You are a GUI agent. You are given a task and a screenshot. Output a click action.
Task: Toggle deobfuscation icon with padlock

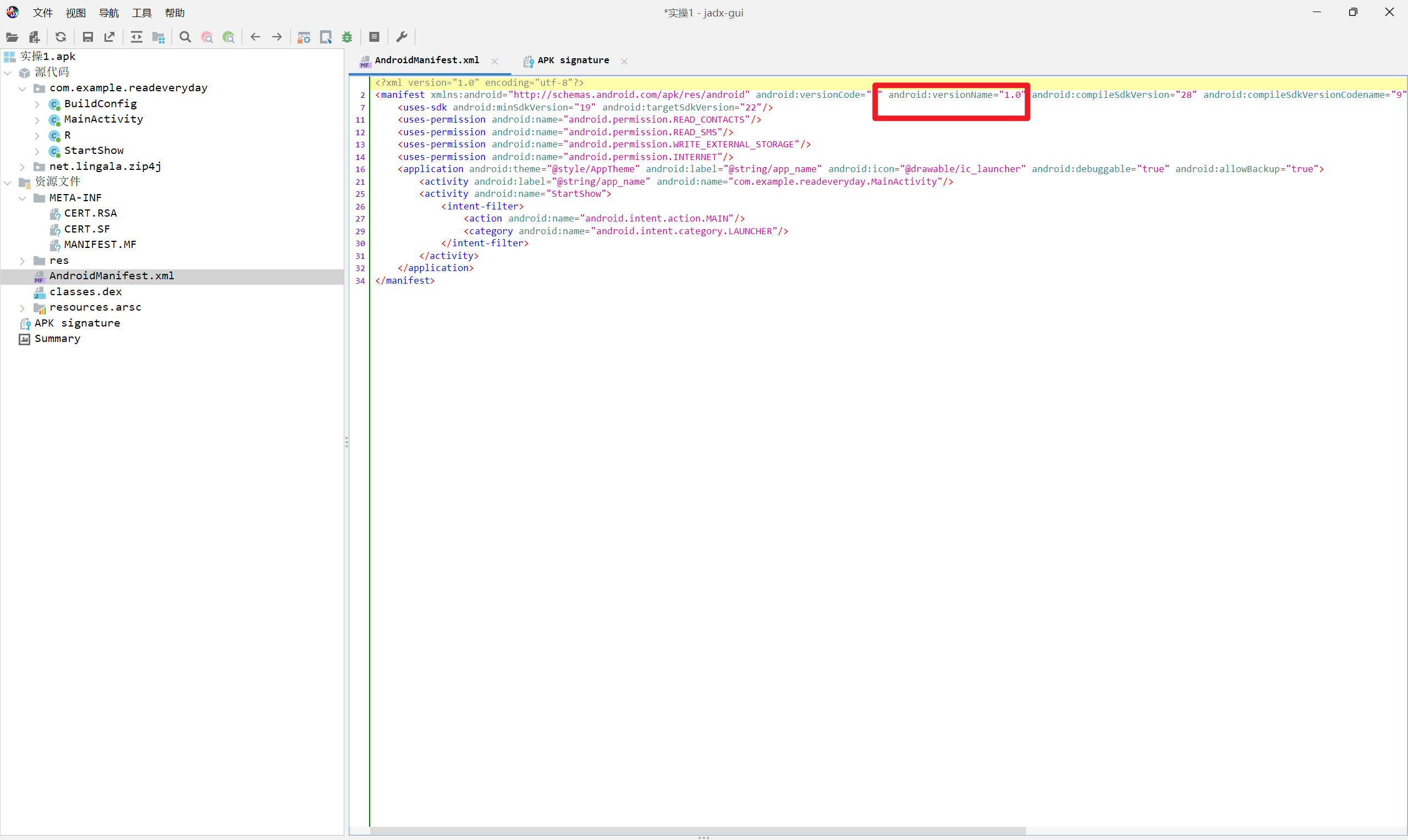coord(304,37)
